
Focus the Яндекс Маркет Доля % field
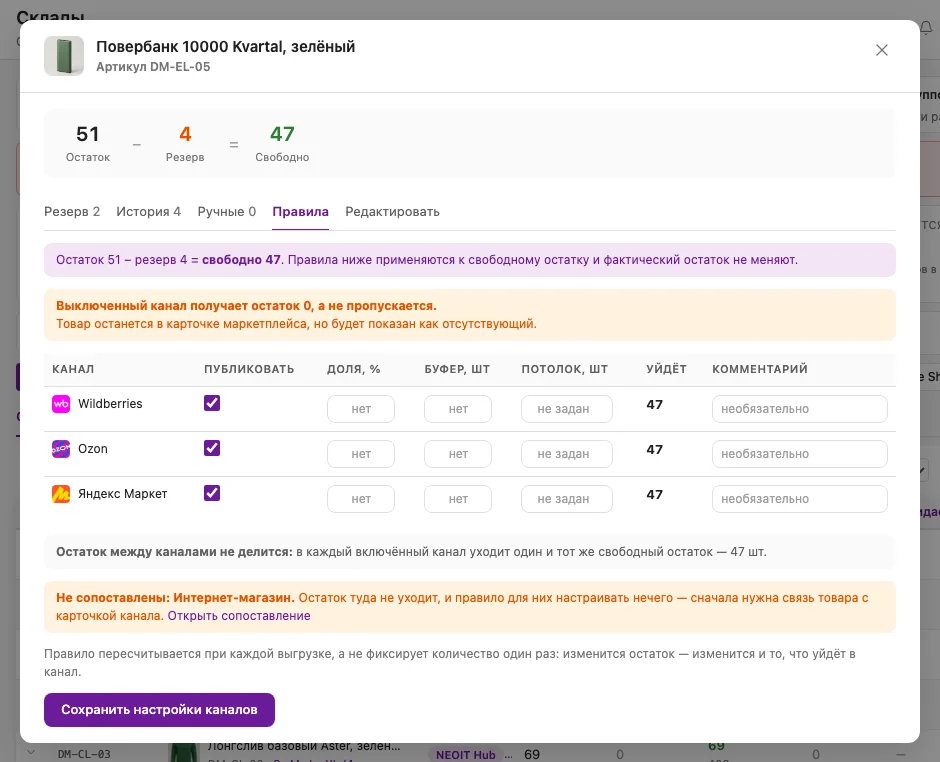click(x=361, y=499)
